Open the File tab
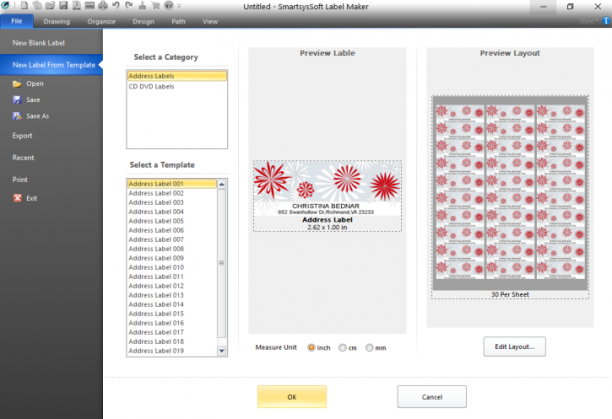Screen dimensions: 612x419 (17, 21)
